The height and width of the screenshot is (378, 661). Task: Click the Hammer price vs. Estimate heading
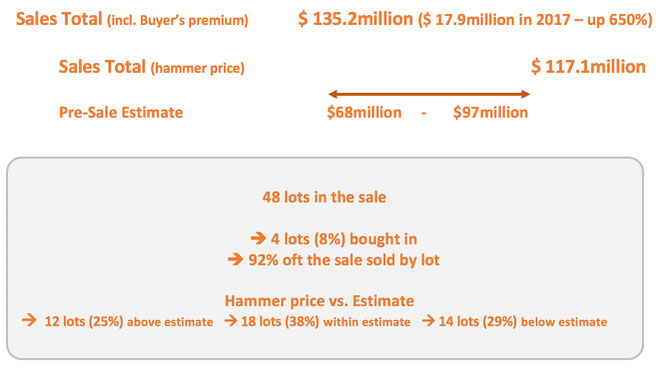[319, 301]
